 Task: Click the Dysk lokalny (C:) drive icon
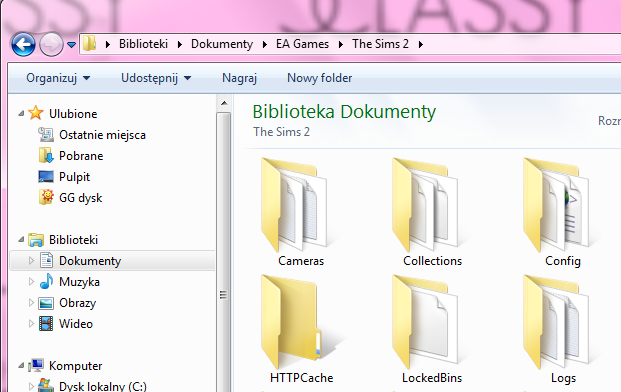(46, 385)
